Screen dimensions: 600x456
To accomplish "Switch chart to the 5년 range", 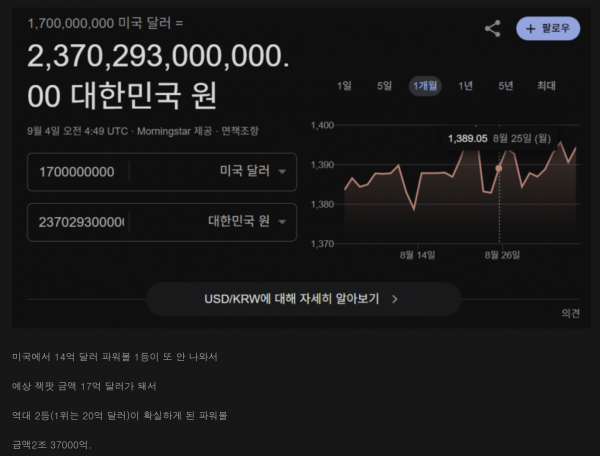I will [505, 86].
